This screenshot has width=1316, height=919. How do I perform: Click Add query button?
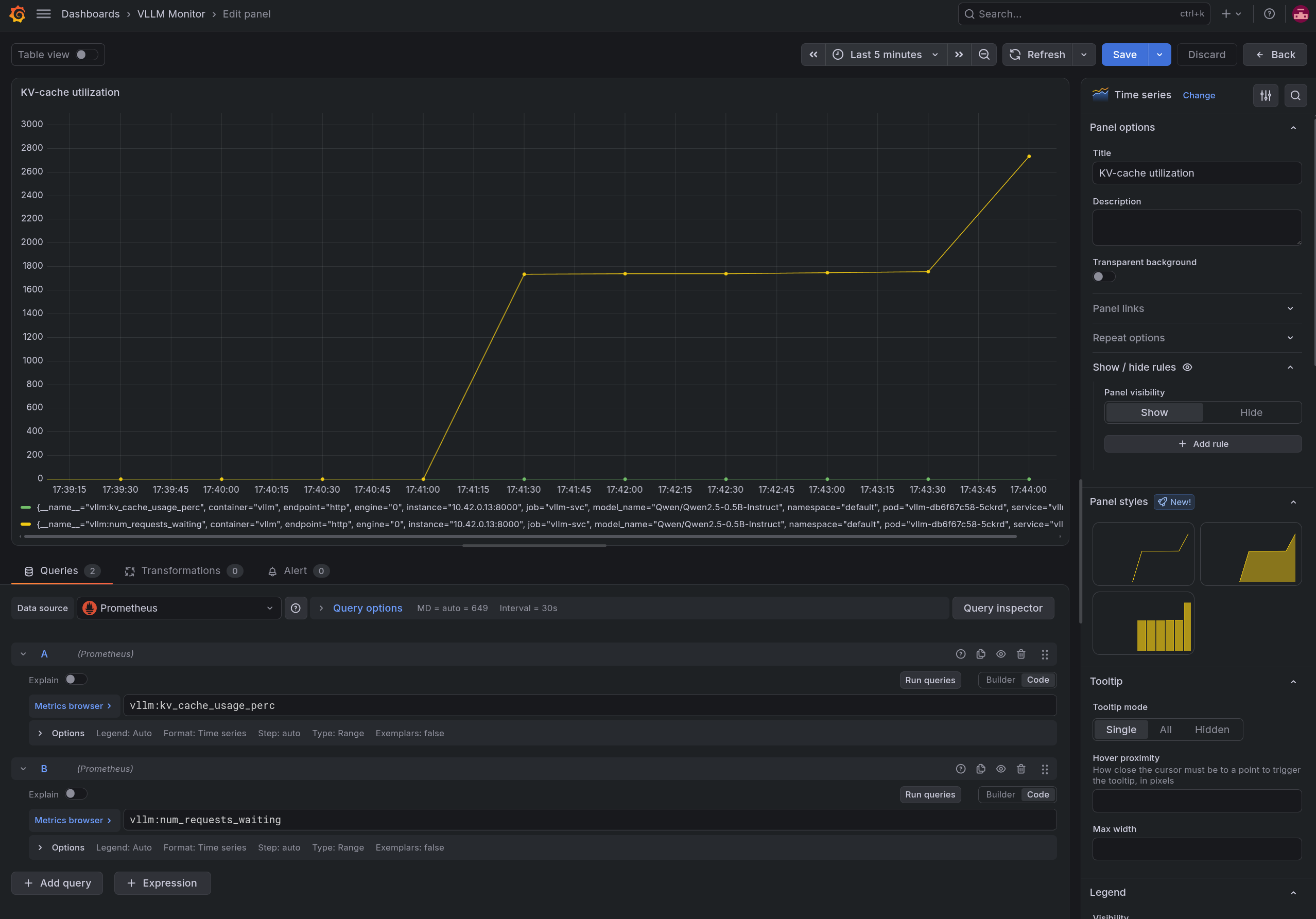(57, 883)
